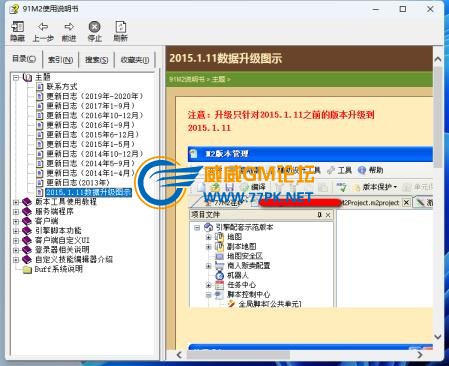Open the 版本工具使用教程 book icon
The image size is (449, 366).
tap(27, 202)
